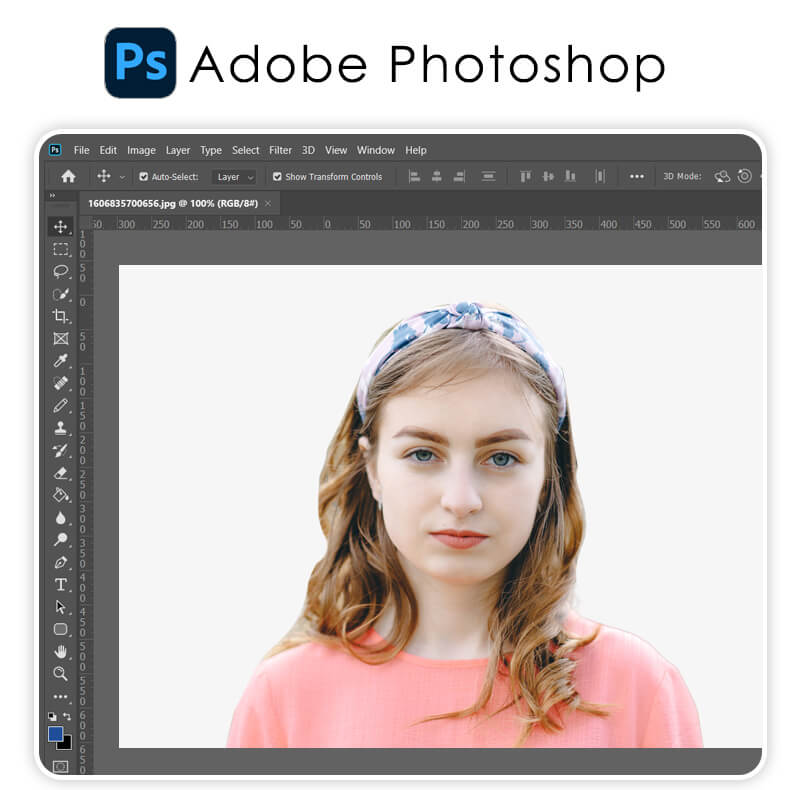Viewport: 800px width, 790px height.
Task: Swap foreground and background colors
Action: 67,716
